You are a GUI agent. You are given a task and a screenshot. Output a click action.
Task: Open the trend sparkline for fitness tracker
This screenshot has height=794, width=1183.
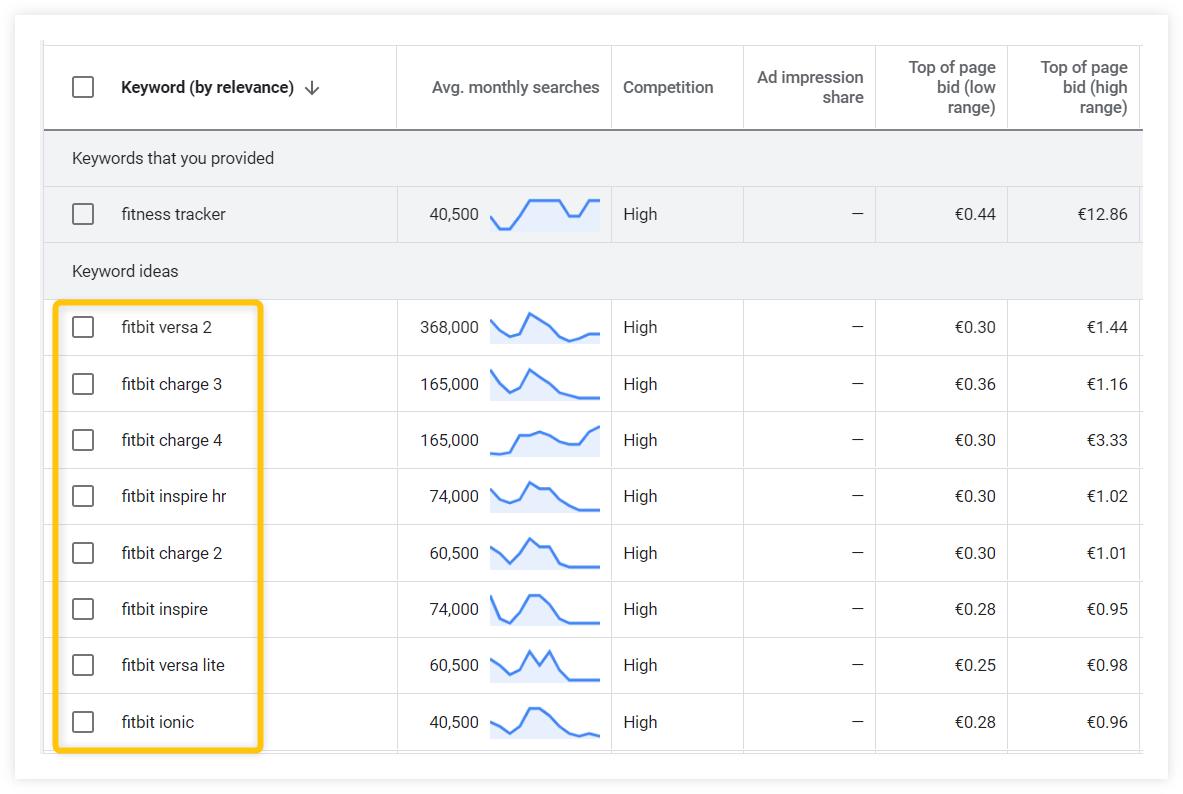[544, 213]
